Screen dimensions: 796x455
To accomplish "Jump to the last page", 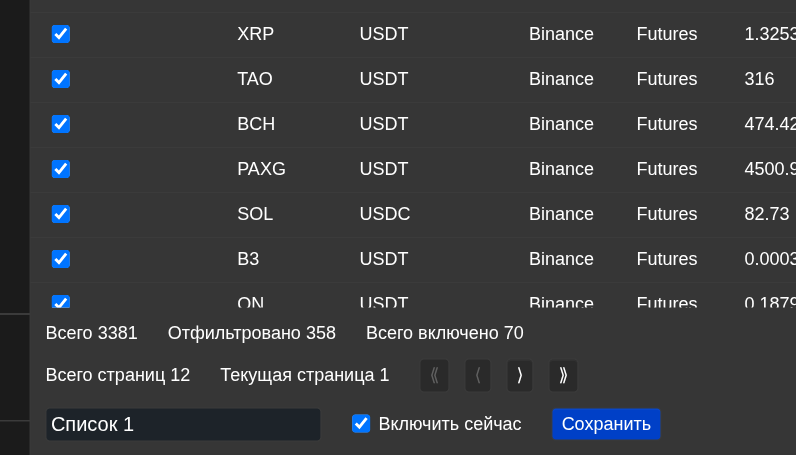I will 563,376.
